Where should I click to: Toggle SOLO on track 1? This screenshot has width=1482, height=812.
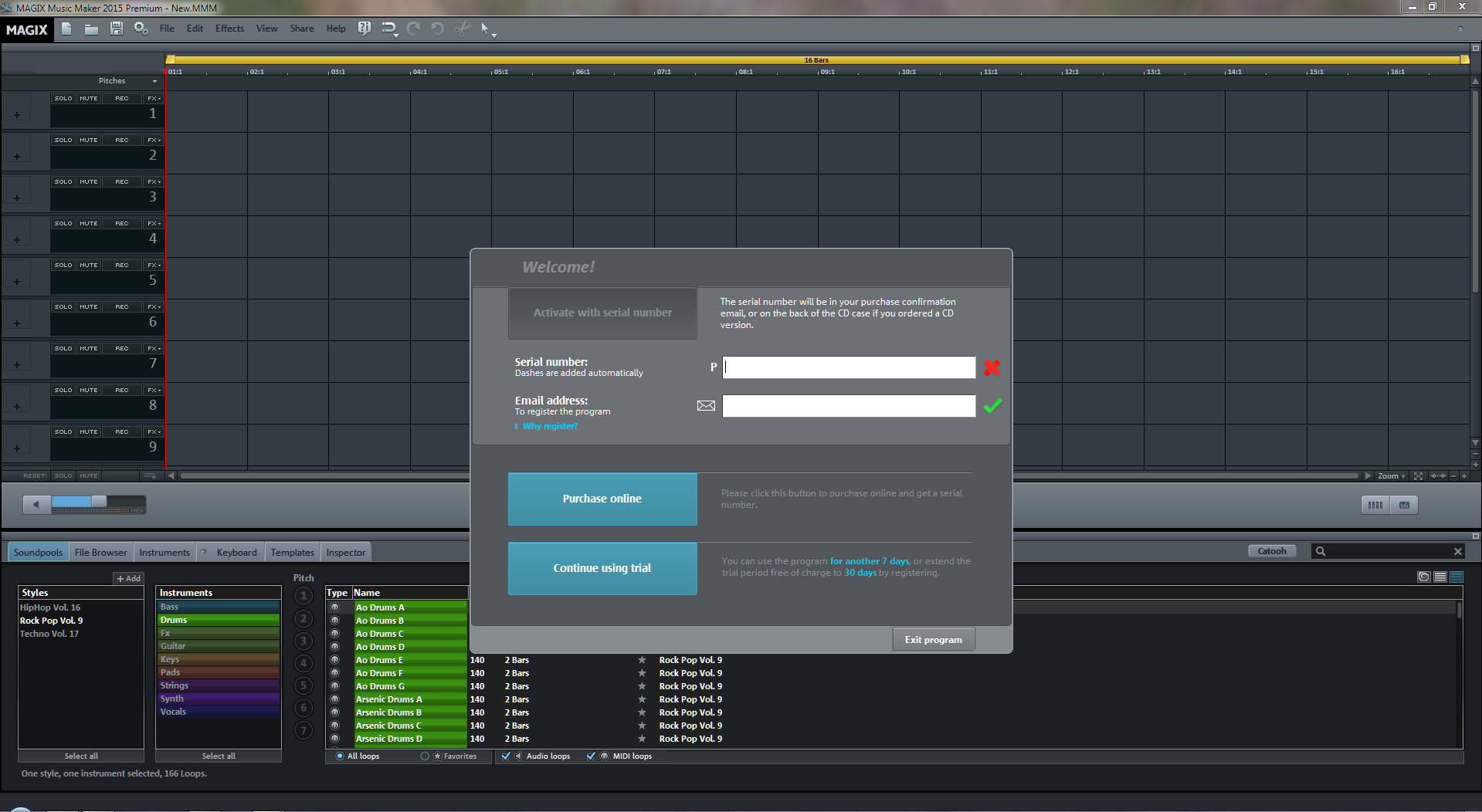(x=63, y=98)
